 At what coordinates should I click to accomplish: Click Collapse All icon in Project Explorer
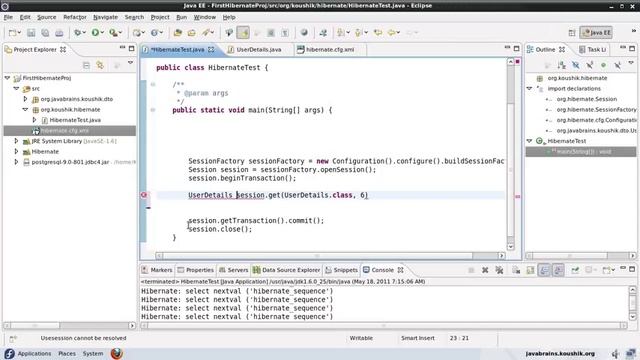(86, 65)
